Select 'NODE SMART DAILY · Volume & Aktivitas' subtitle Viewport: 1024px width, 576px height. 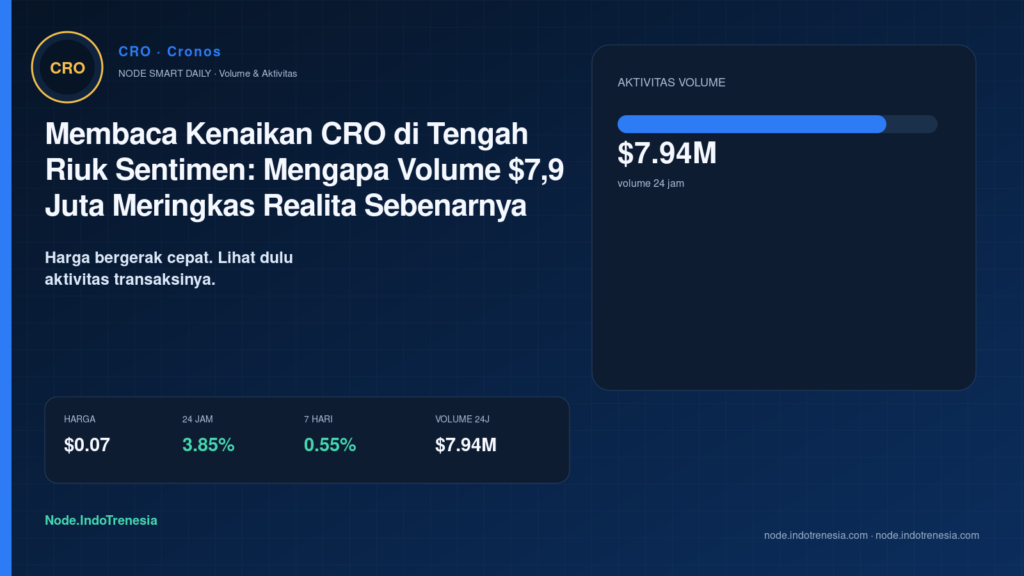click(208, 74)
